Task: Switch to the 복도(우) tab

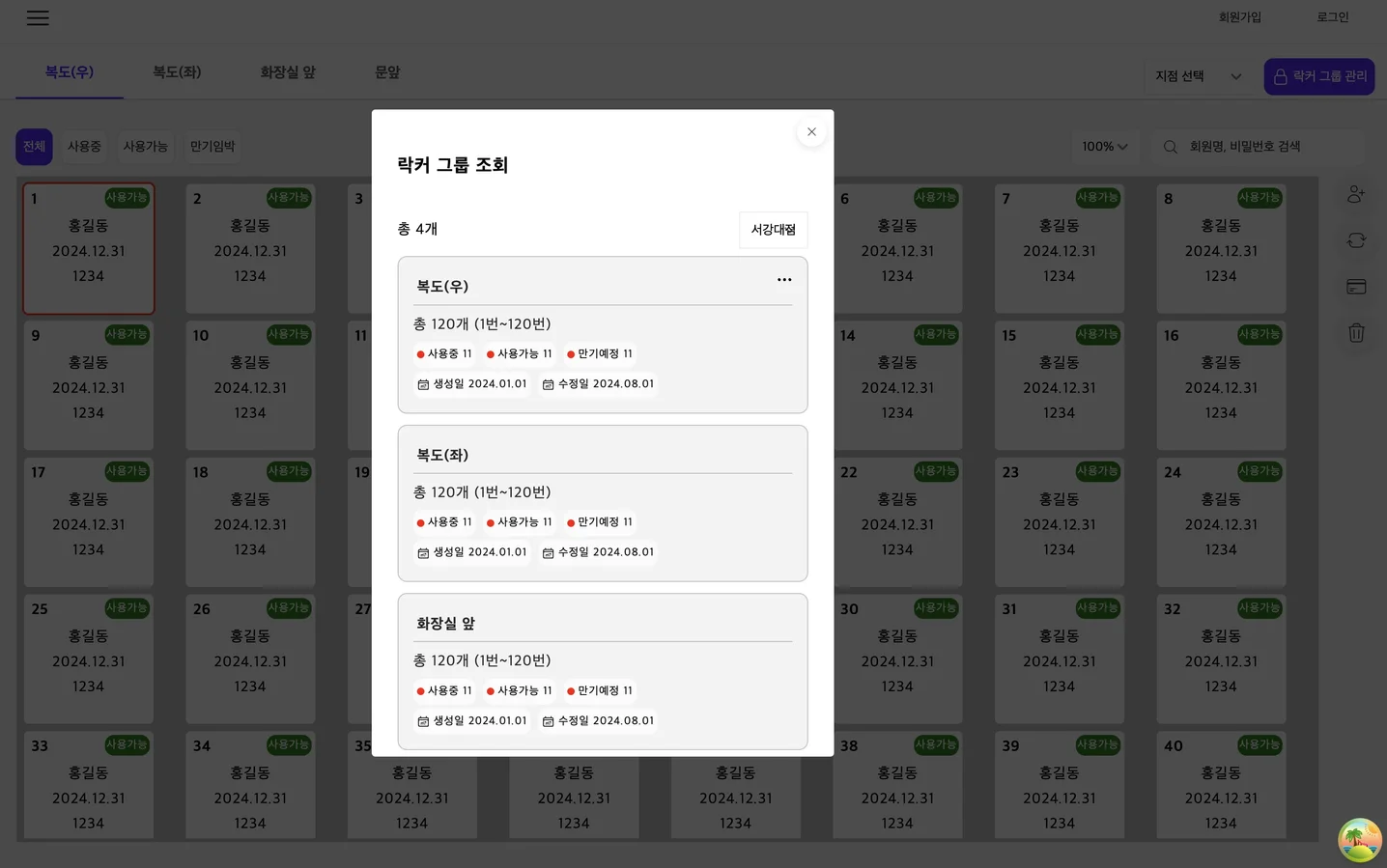Action: click(x=70, y=72)
